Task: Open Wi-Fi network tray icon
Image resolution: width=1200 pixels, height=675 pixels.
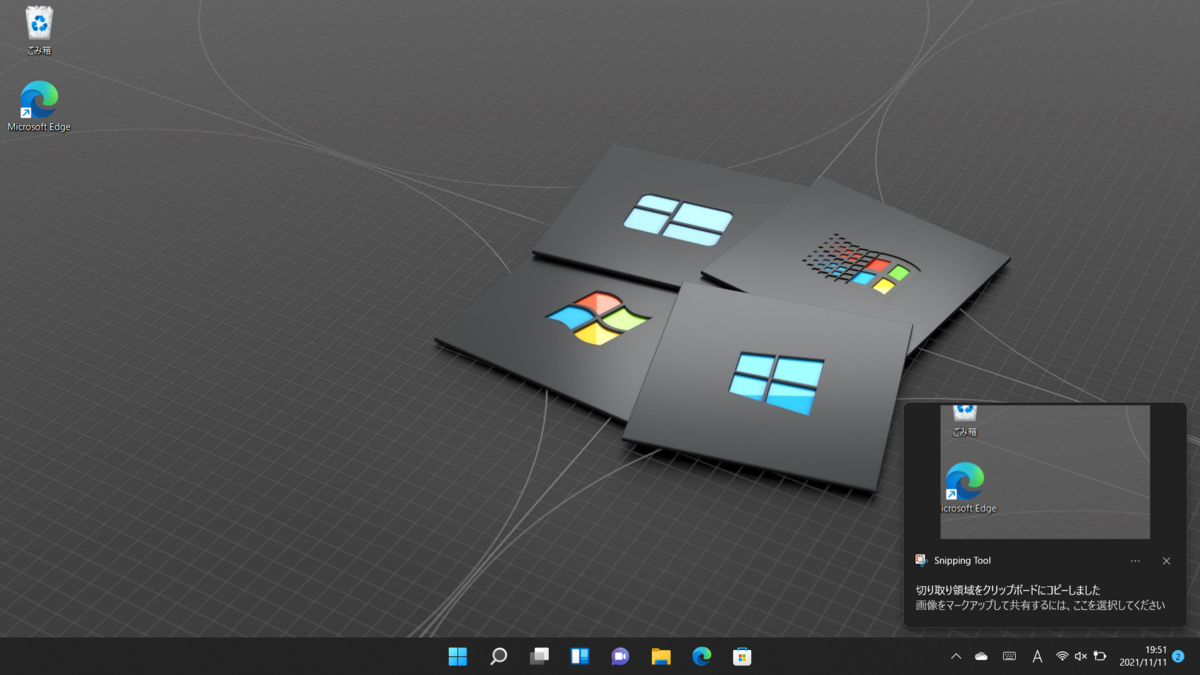Action: coord(1062,656)
